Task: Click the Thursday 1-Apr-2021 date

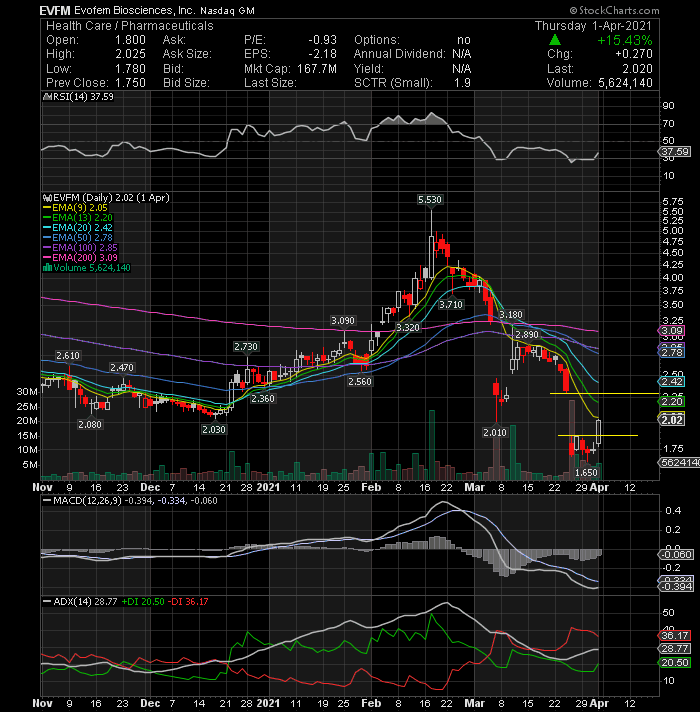Action: 593,26
